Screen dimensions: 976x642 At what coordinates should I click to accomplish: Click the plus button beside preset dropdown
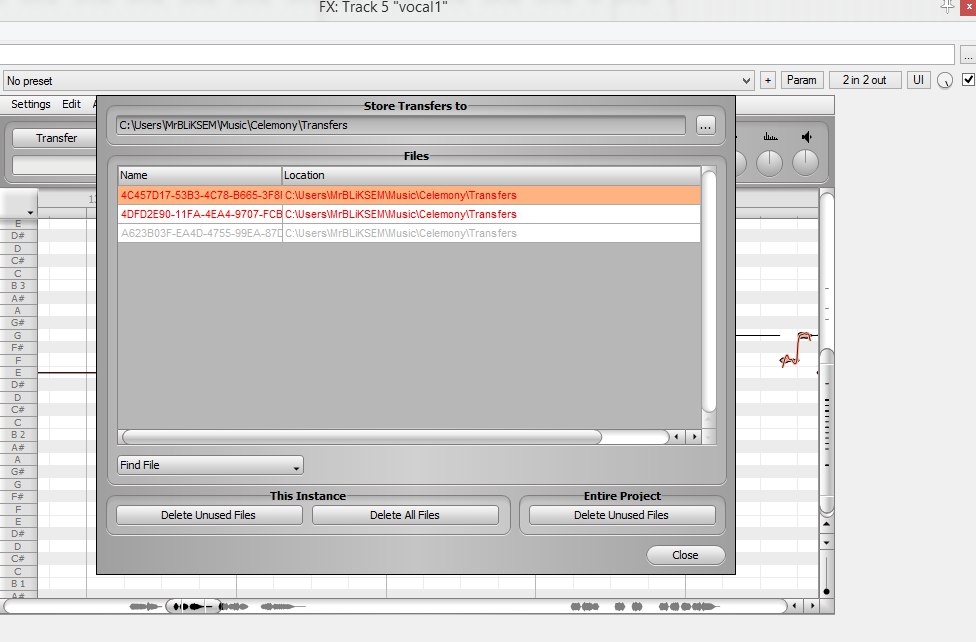click(x=768, y=80)
